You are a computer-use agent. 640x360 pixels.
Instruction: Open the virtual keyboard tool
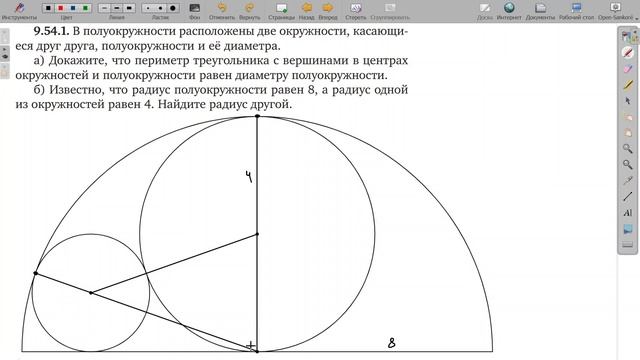[x=628, y=244]
